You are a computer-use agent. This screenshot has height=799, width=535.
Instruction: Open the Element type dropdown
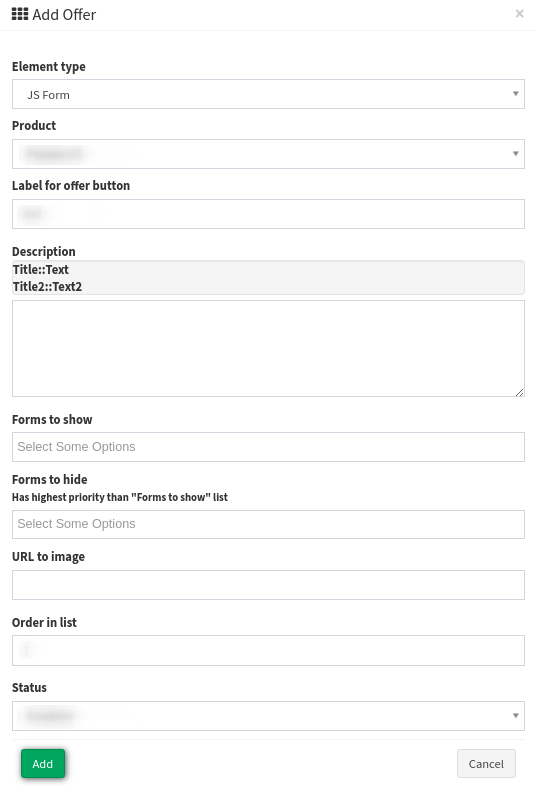[268, 94]
